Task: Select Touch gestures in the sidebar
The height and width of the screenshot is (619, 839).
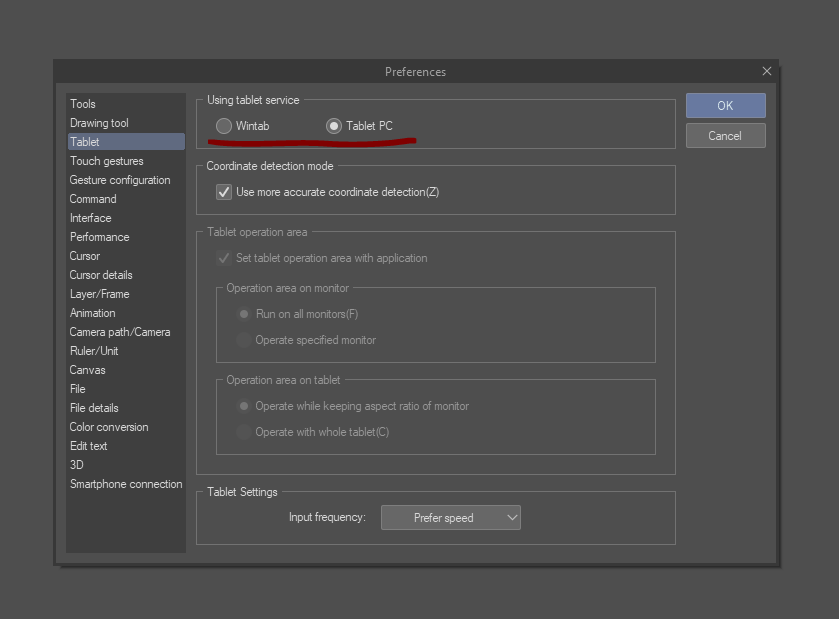Action: [106, 161]
